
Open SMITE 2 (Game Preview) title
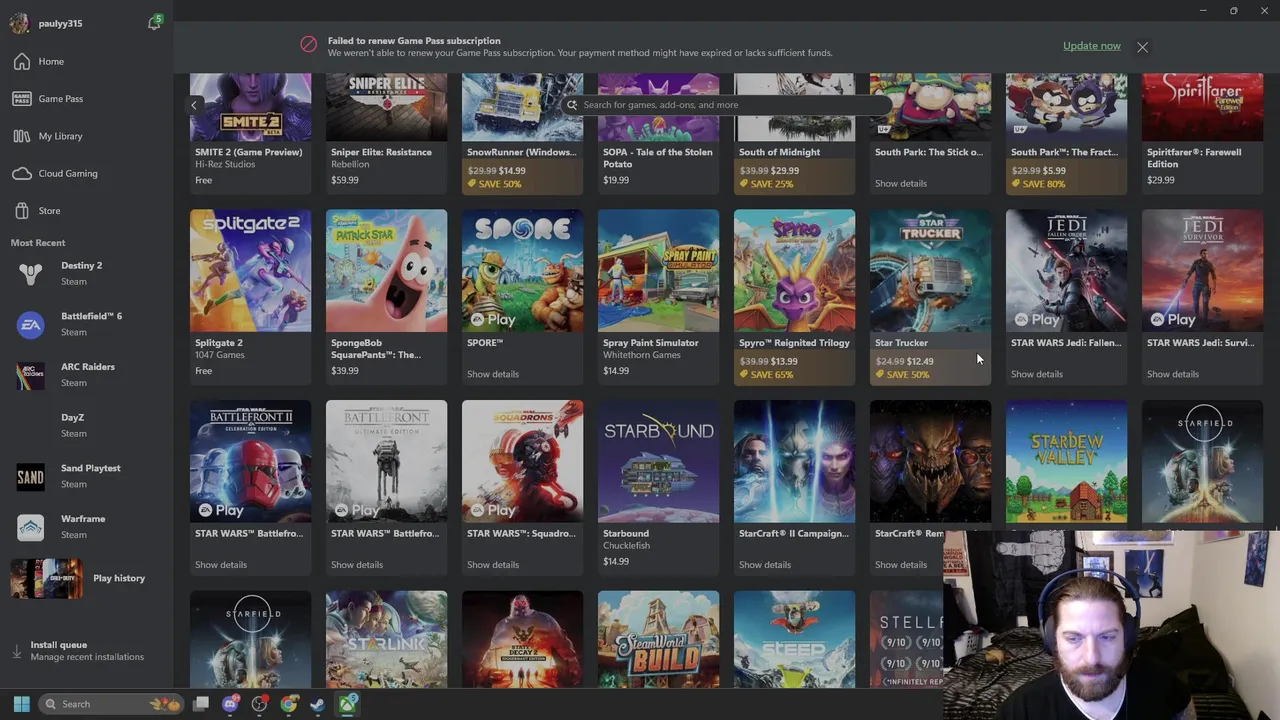(x=248, y=152)
